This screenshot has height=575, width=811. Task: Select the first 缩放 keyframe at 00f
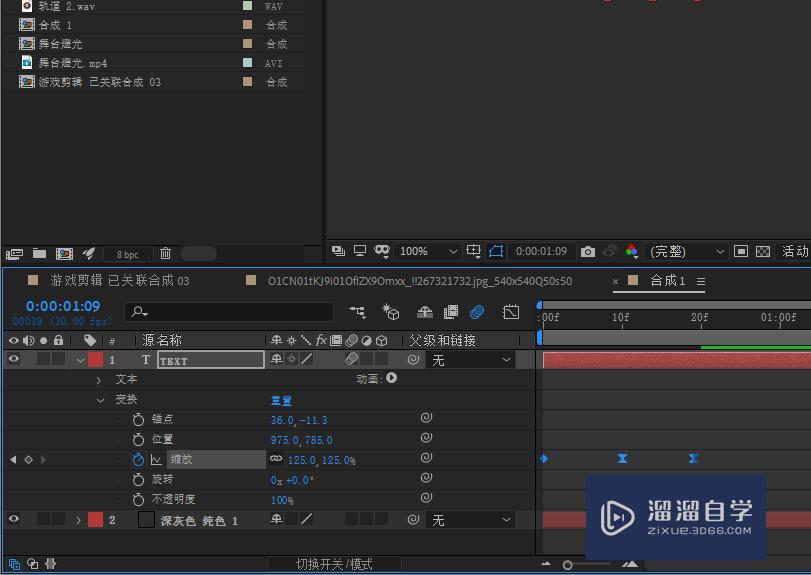click(x=544, y=459)
